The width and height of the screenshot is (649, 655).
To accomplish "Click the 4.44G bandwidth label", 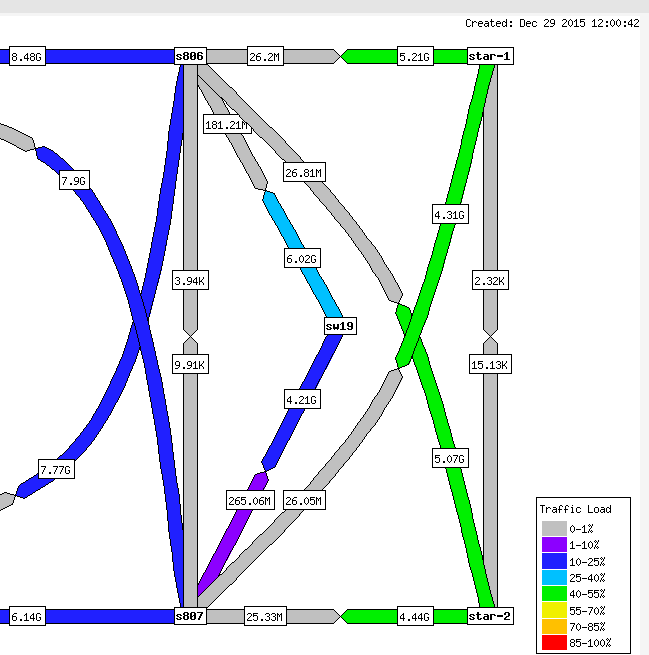I will pos(415,616).
